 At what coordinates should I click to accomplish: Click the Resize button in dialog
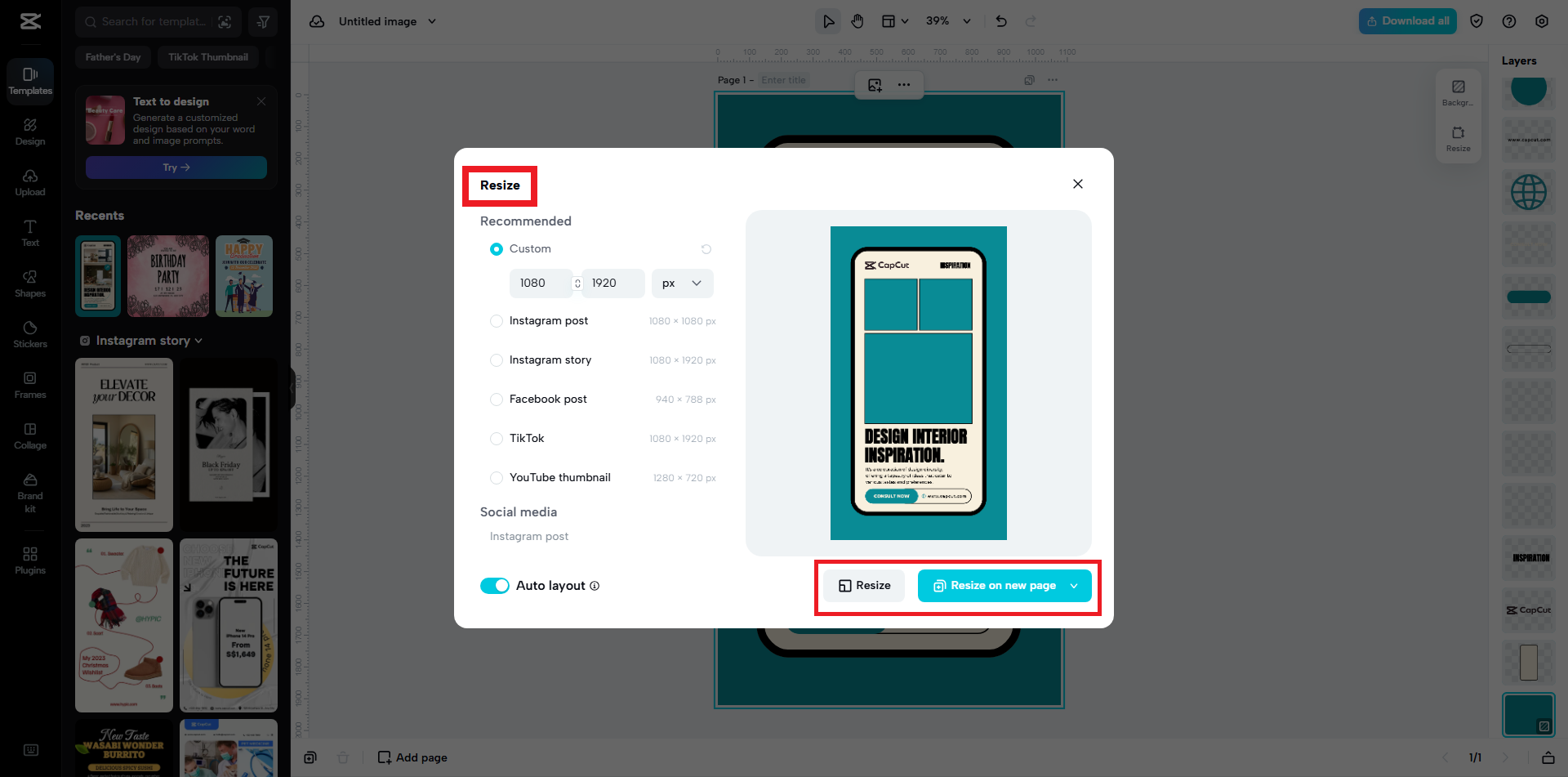[864, 586]
